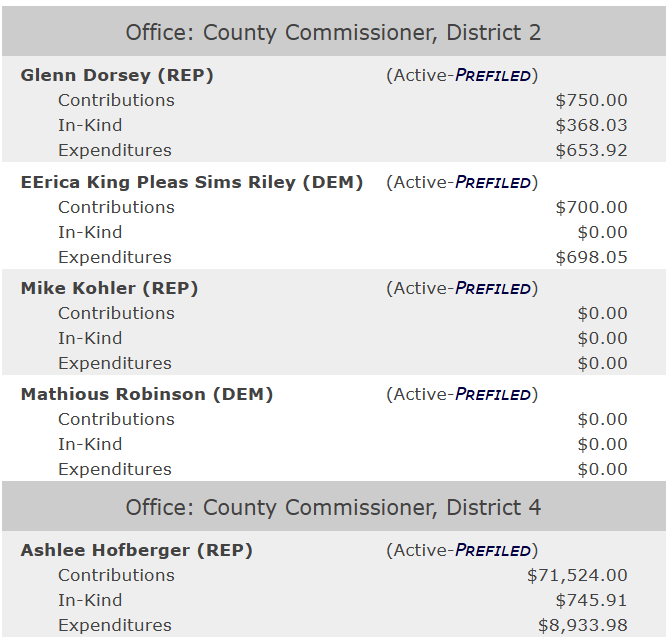Click Prefiled status for EErica King
This screenshot has width=667, height=637.
click(493, 182)
